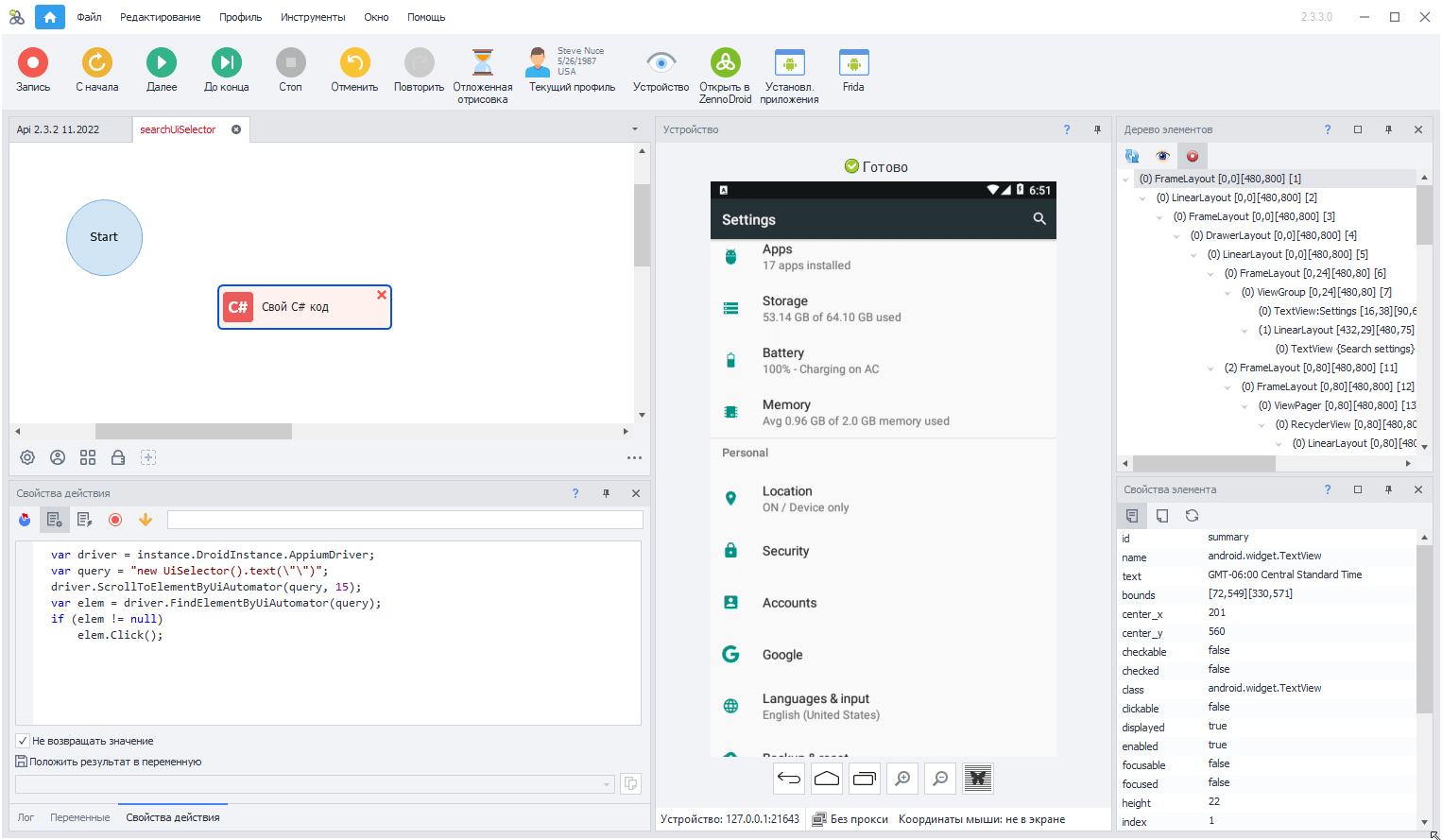Click fit-to-screen button under device
Screen dimensions: 1442x840
point(978,779)
